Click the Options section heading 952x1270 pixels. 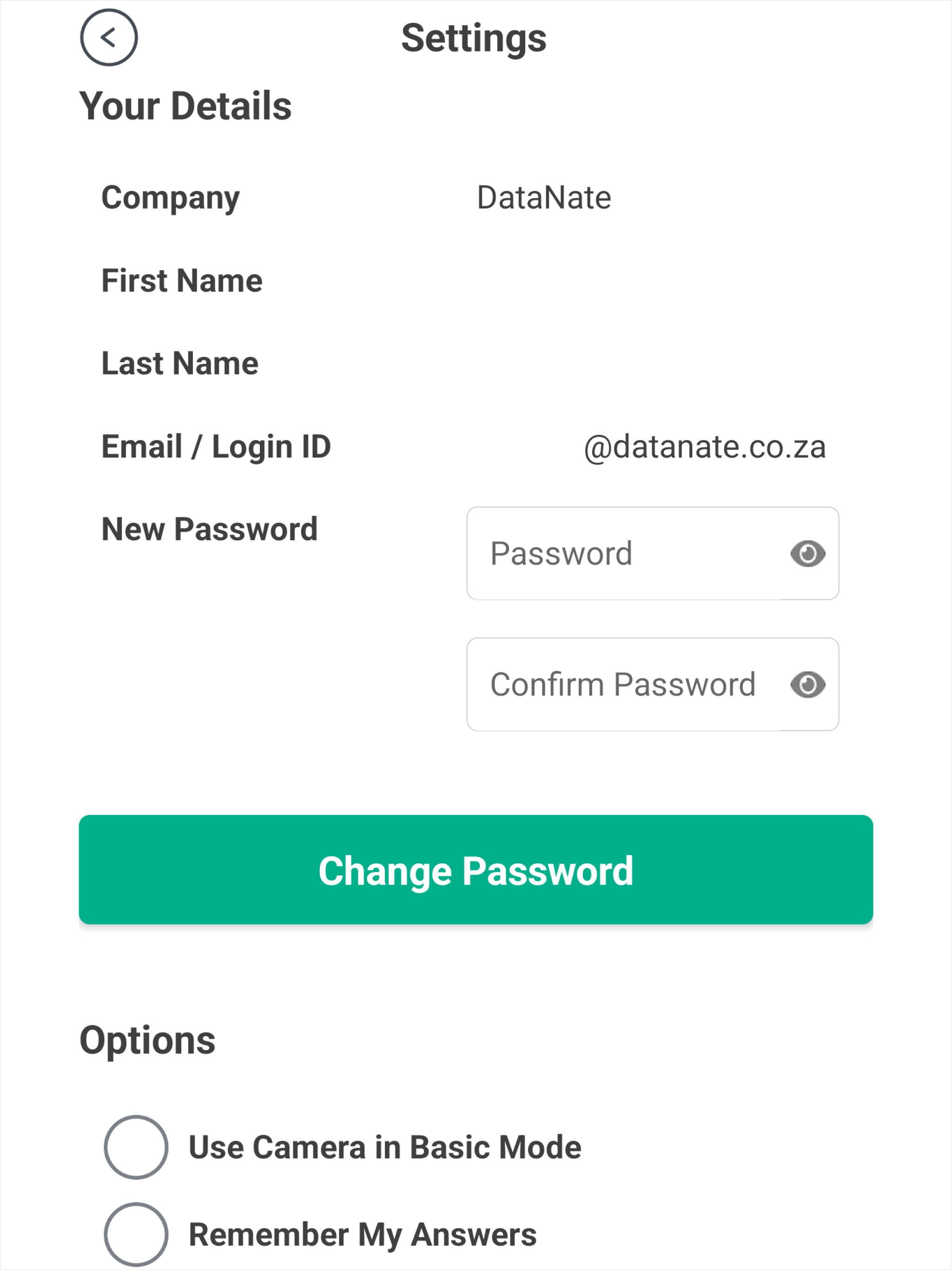[147, 1040]
